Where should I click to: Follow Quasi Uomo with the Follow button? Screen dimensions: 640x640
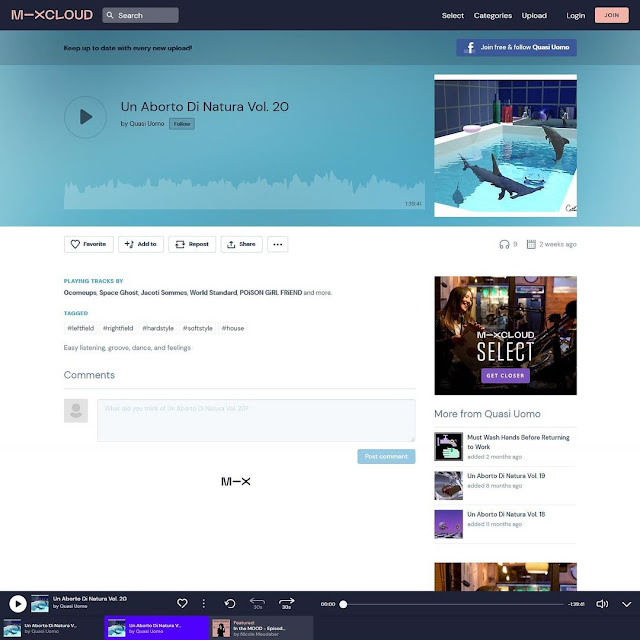[182, 124]
